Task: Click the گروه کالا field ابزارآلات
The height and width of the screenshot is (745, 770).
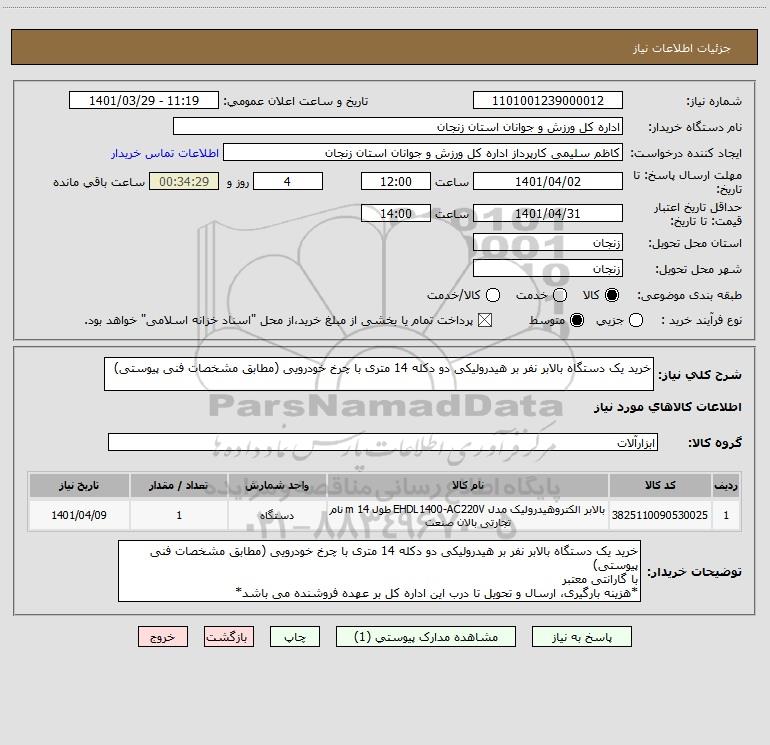Action: pyautogui.click(x=383, y=442)
